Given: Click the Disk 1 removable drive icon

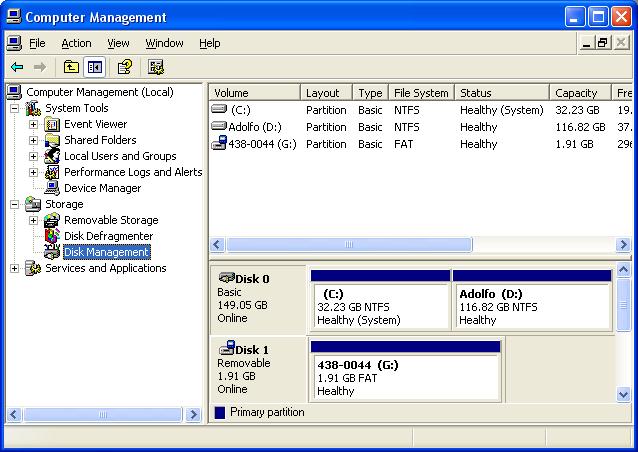Looking at the screenshot, I should (226, 348).
